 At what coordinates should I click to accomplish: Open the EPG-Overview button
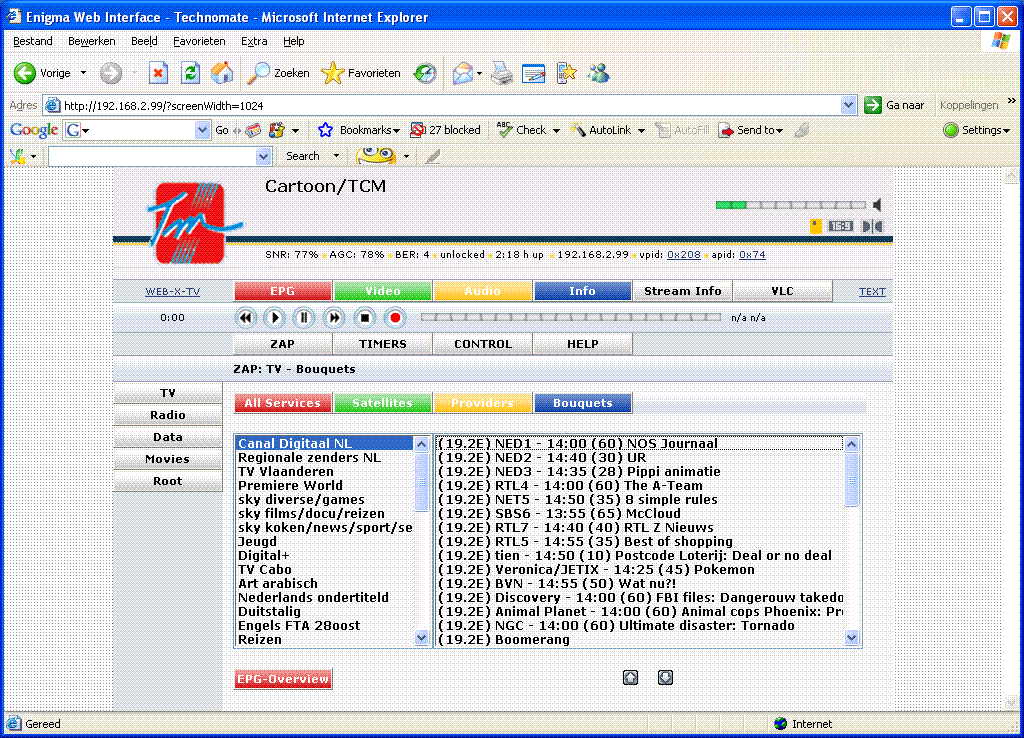pos(283,679)
